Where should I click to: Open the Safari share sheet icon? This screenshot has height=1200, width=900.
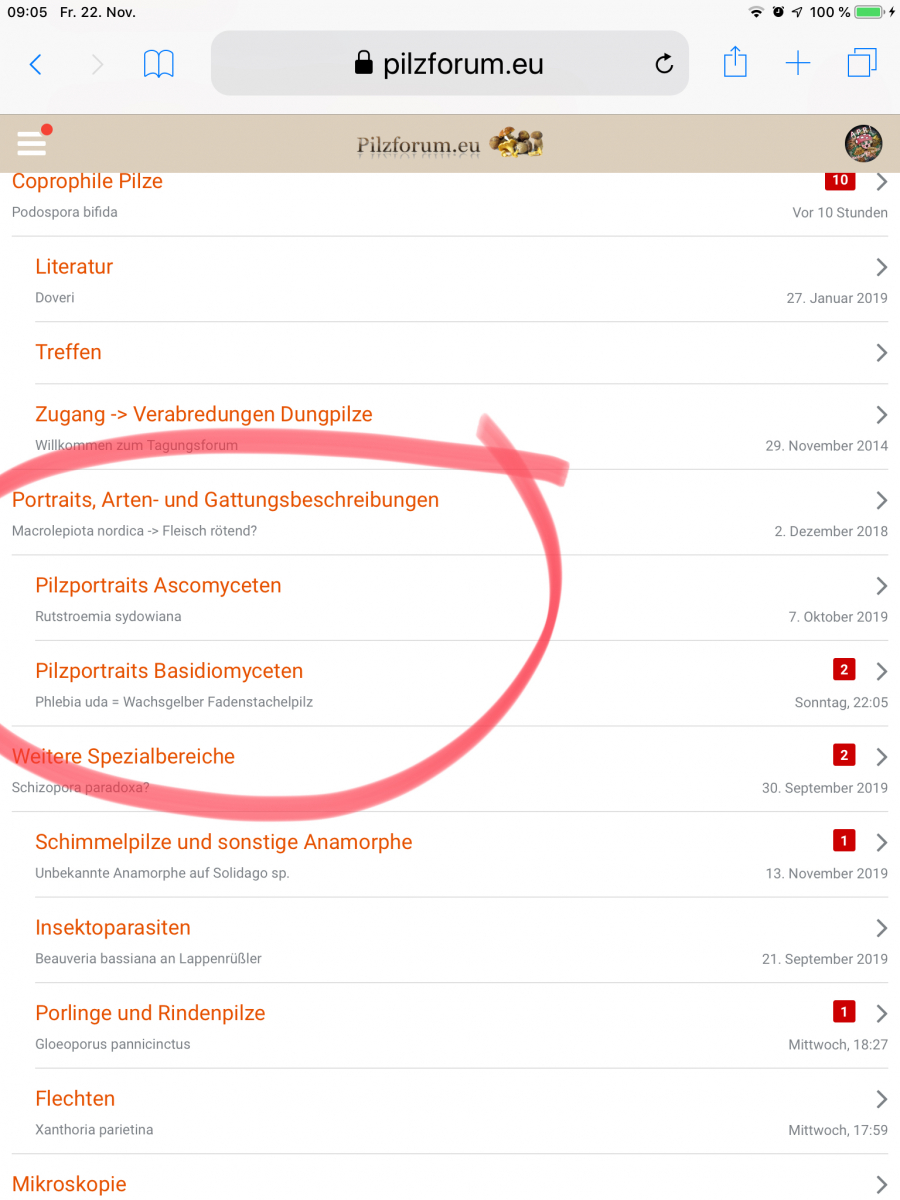(735, 63)
